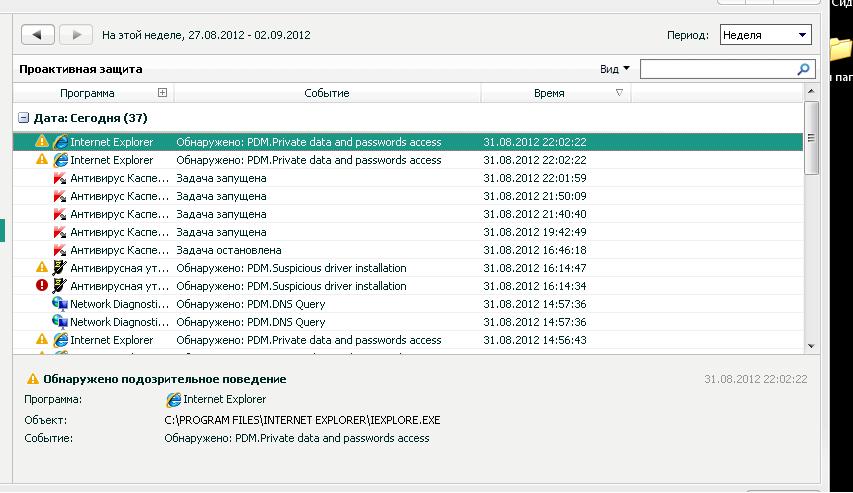Click scroll up arrow of event list
Image resolution: width=853 pixels, height=493 pixels.
pyautogui.click(x=811, y=91)
